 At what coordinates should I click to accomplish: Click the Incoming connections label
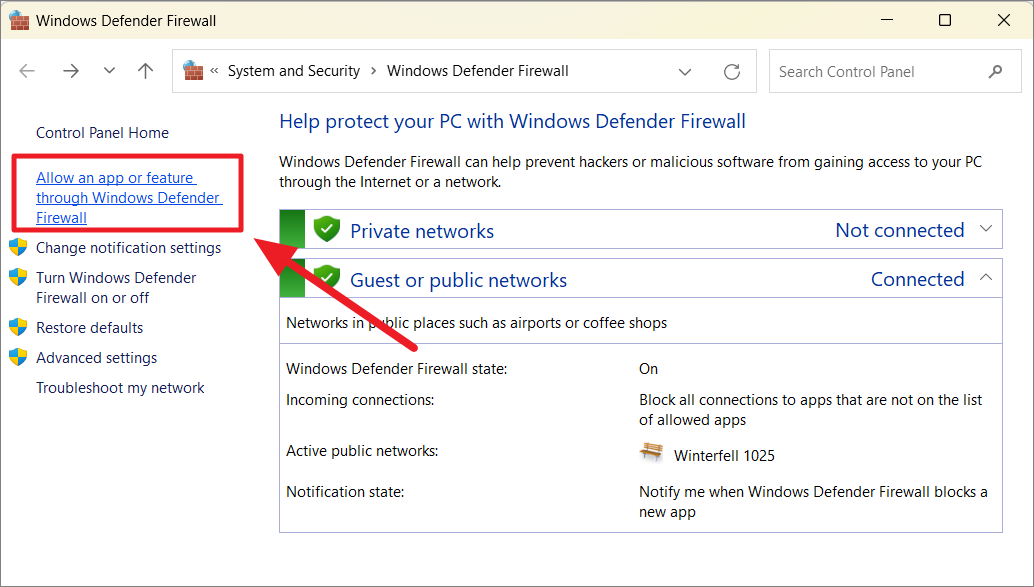tap(360, 400)
